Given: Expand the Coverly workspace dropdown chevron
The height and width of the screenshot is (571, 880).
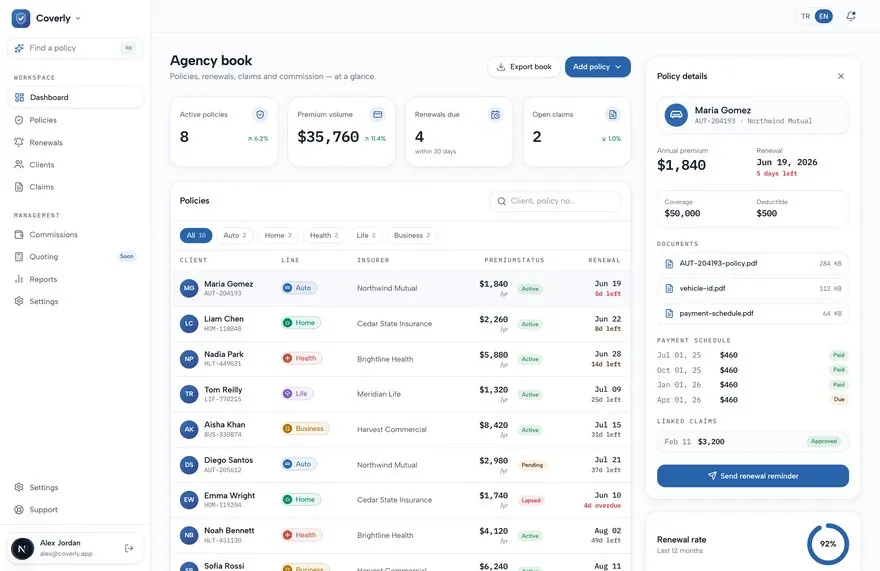Looking at the screenshot, I should (78, 19).
